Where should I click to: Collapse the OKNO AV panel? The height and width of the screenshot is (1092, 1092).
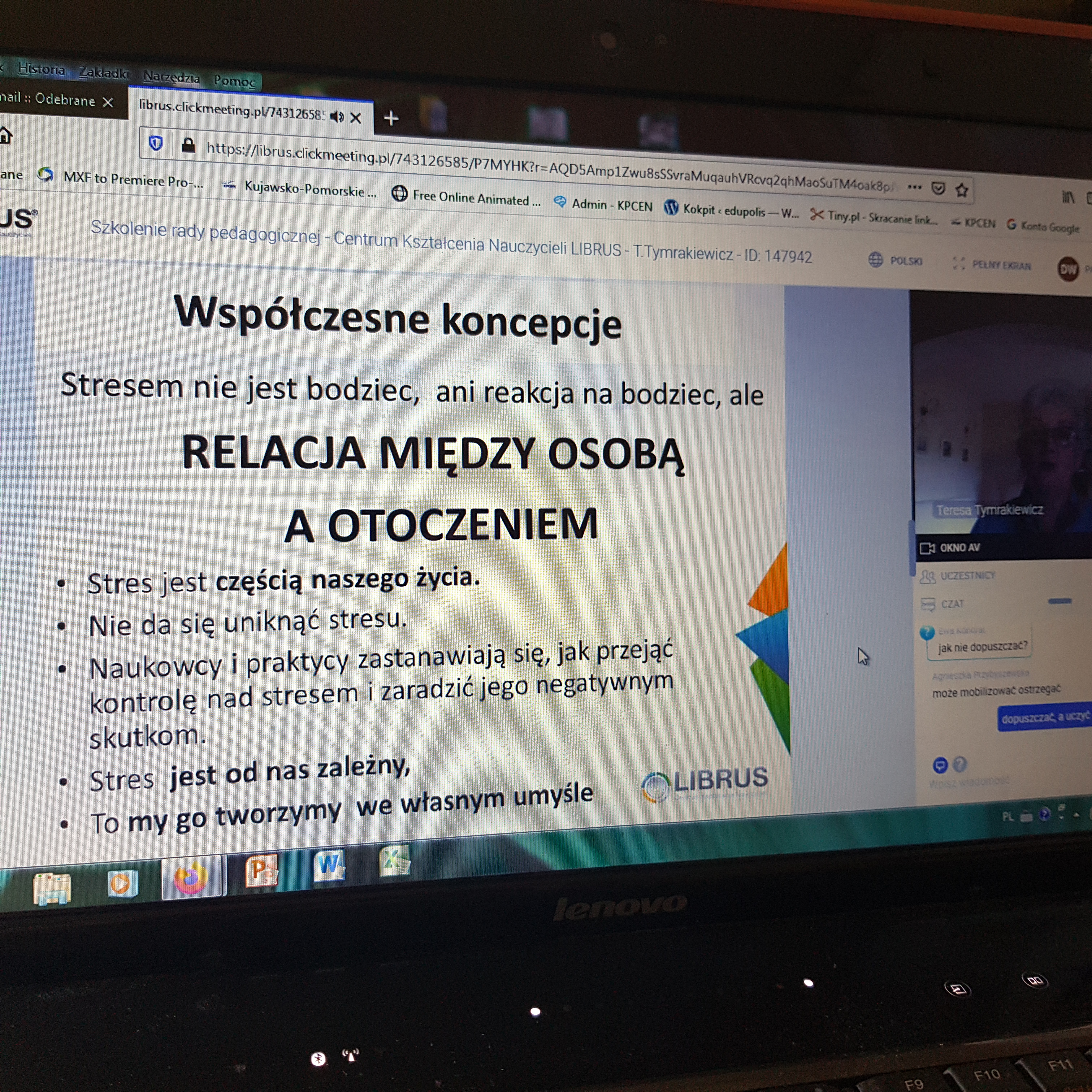tap(950, 548)
